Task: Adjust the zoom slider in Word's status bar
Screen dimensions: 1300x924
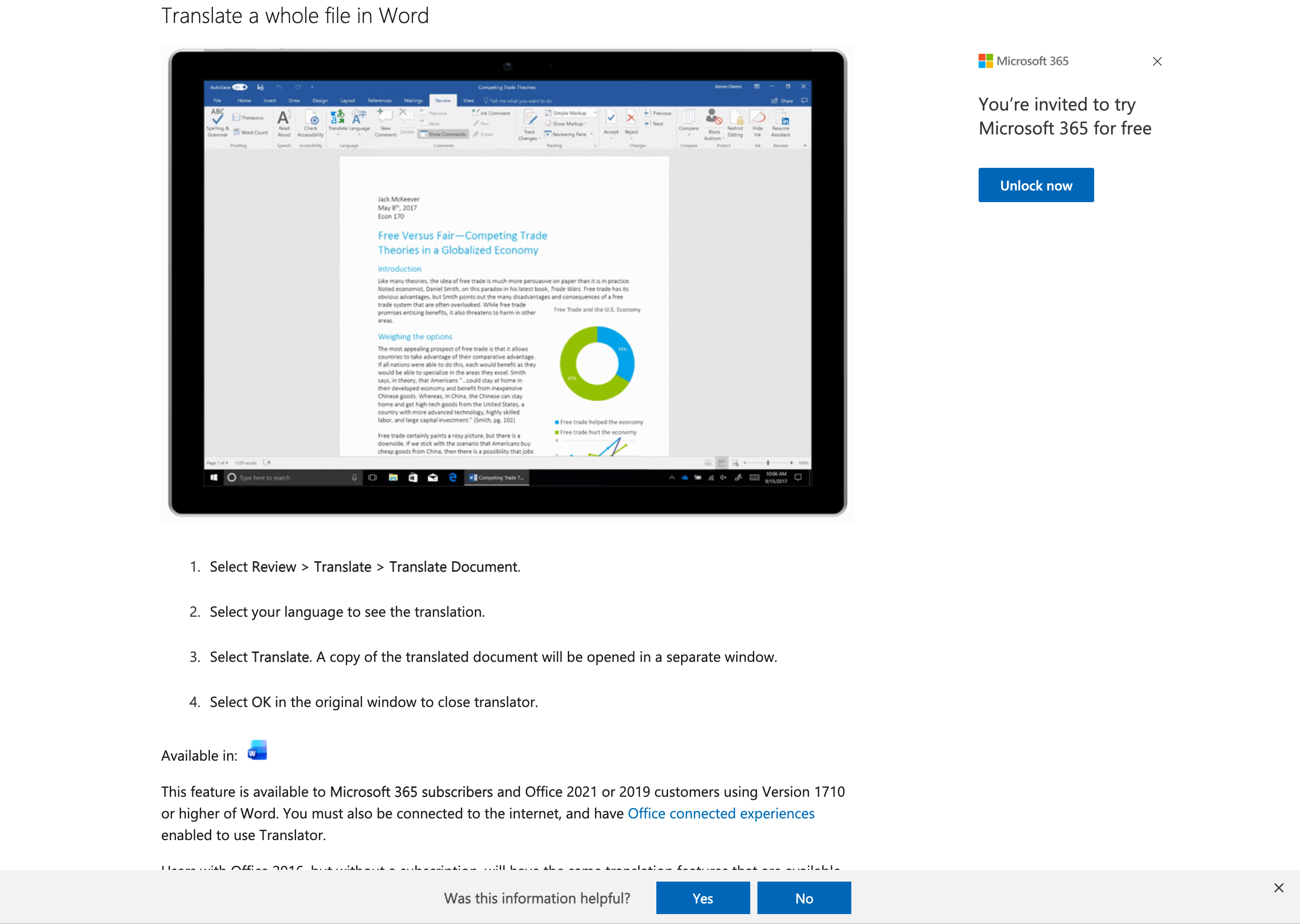Action: [768, 462]
